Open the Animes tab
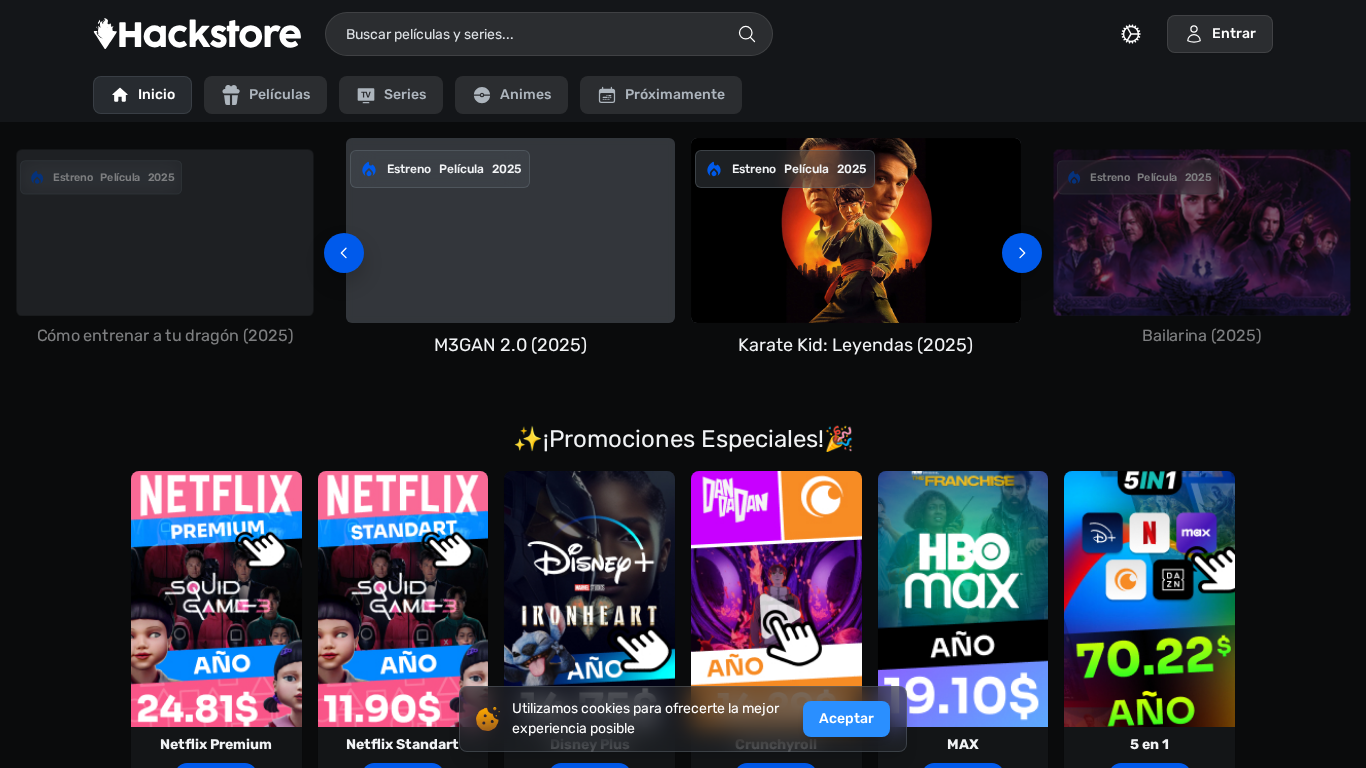1366x768 pixels. [x=511, y=95]
